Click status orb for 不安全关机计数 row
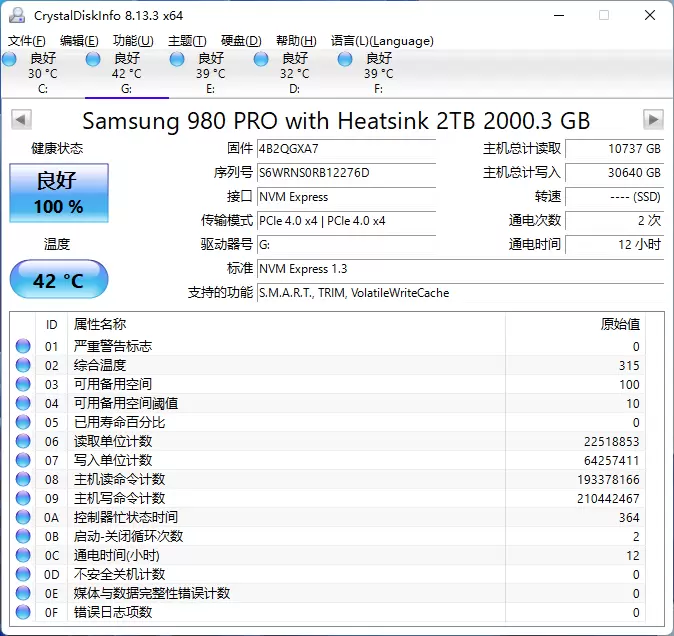 pos(23,574)
